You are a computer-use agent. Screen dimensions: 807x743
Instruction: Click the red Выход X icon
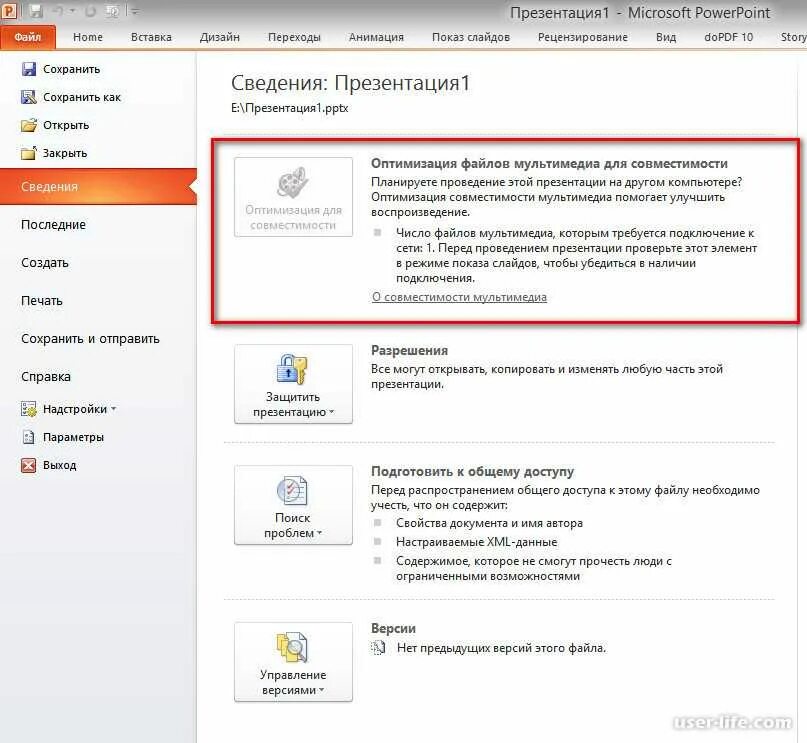click(29, 465)
